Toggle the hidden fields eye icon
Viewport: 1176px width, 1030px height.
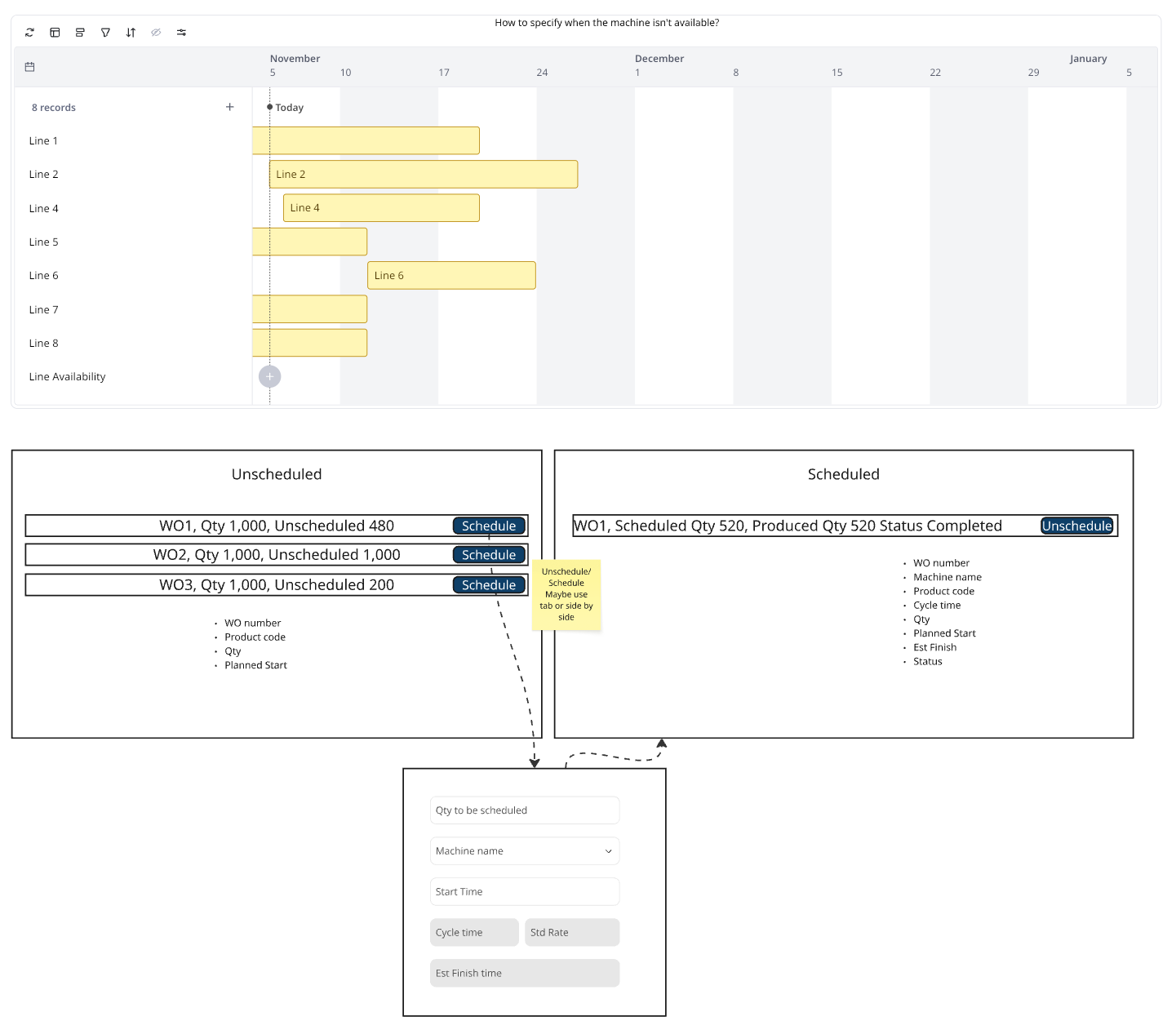156,33
